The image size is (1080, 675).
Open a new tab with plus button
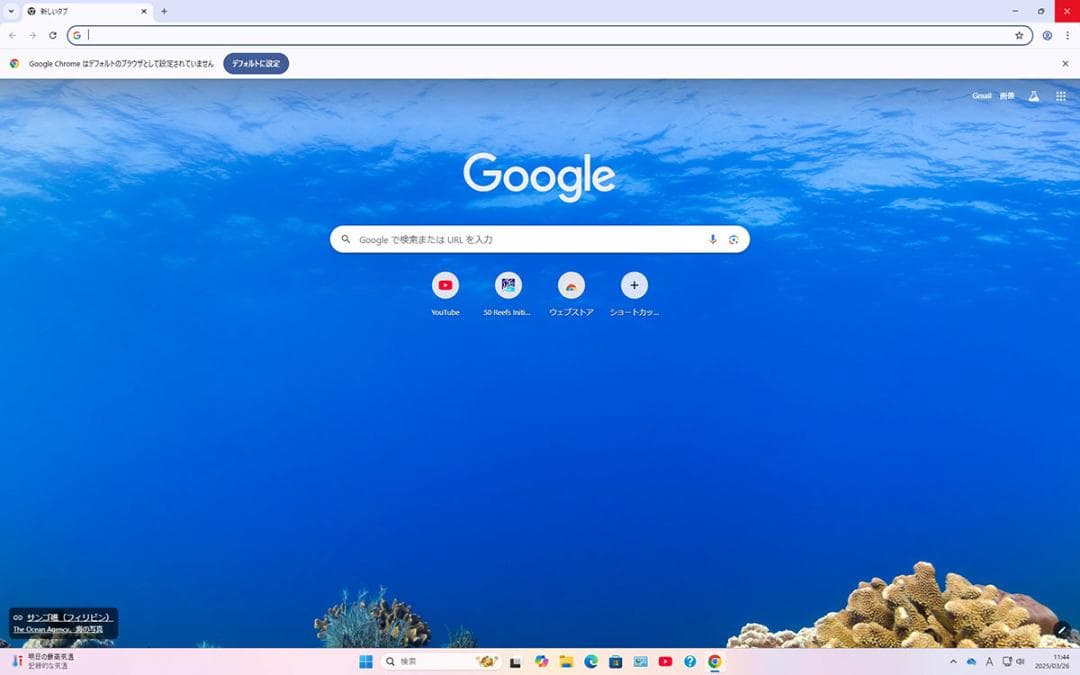pos(164,11)
